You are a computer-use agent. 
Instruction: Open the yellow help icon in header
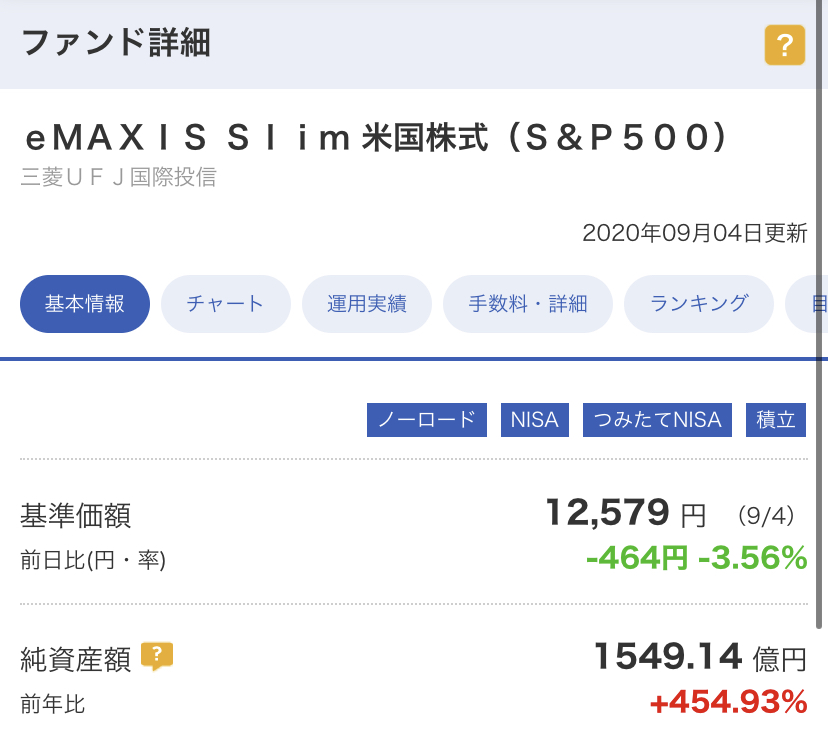(x=785, y=45)
